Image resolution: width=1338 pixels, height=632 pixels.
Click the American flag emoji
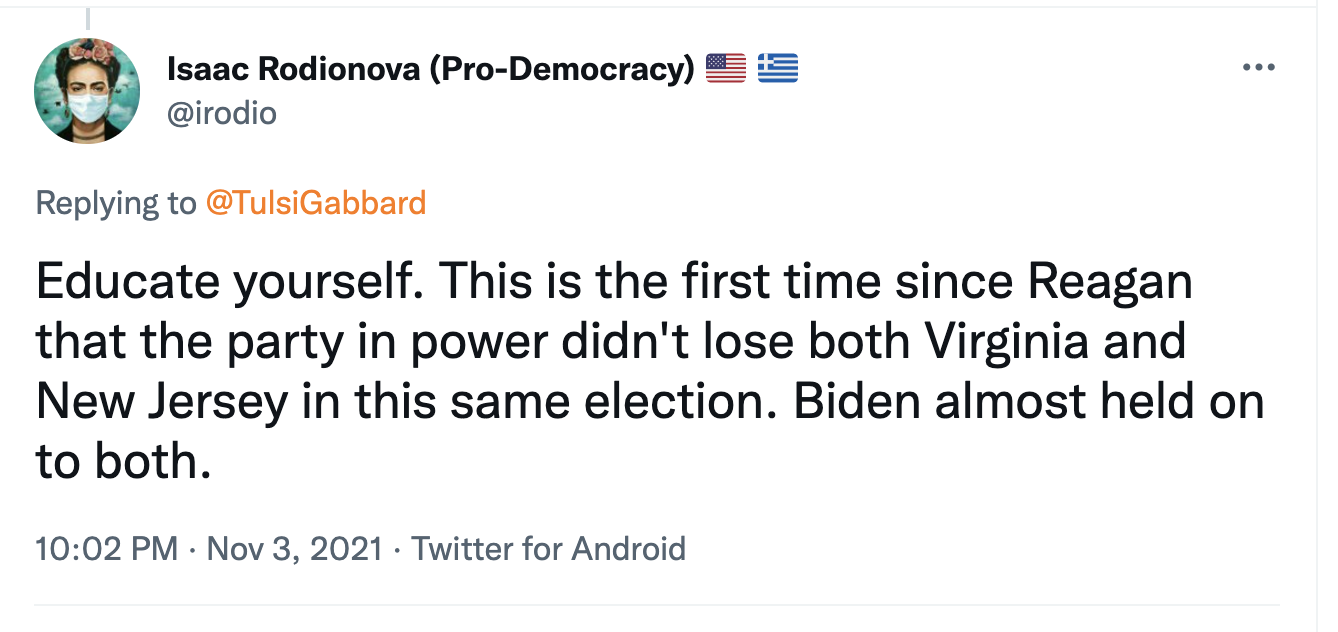coord(726,68)
